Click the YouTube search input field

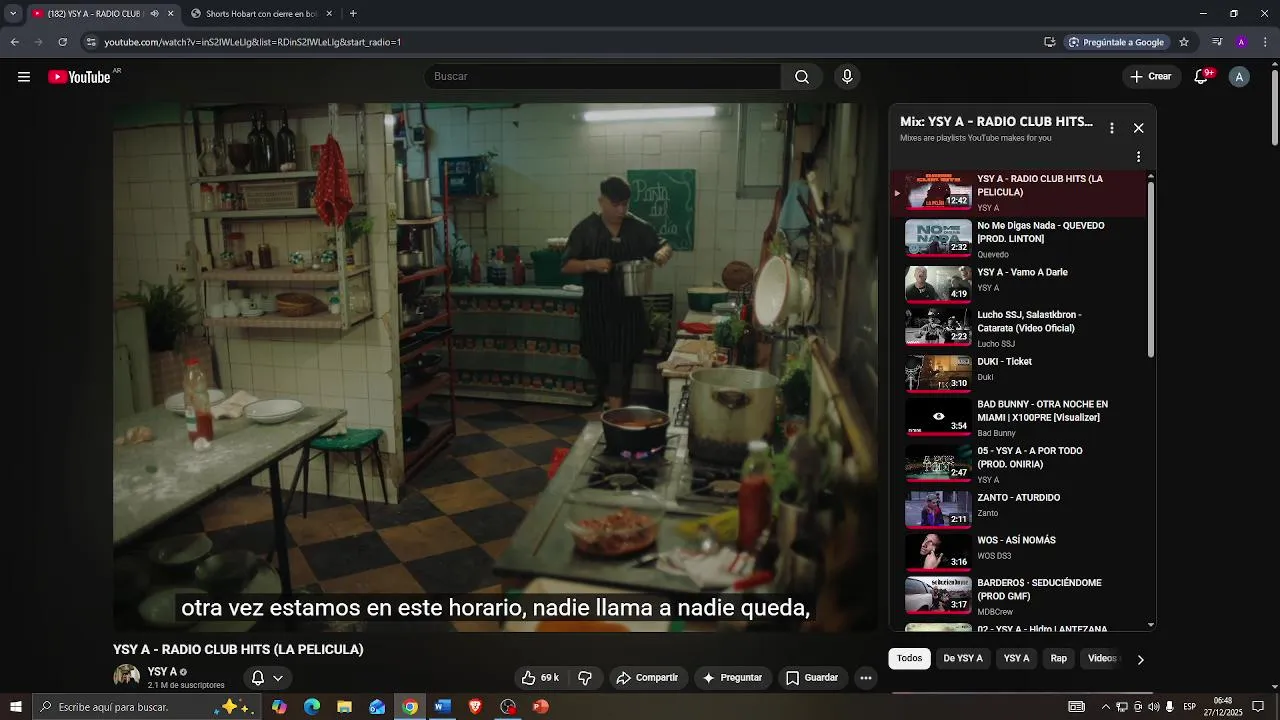tap(604, 77)
